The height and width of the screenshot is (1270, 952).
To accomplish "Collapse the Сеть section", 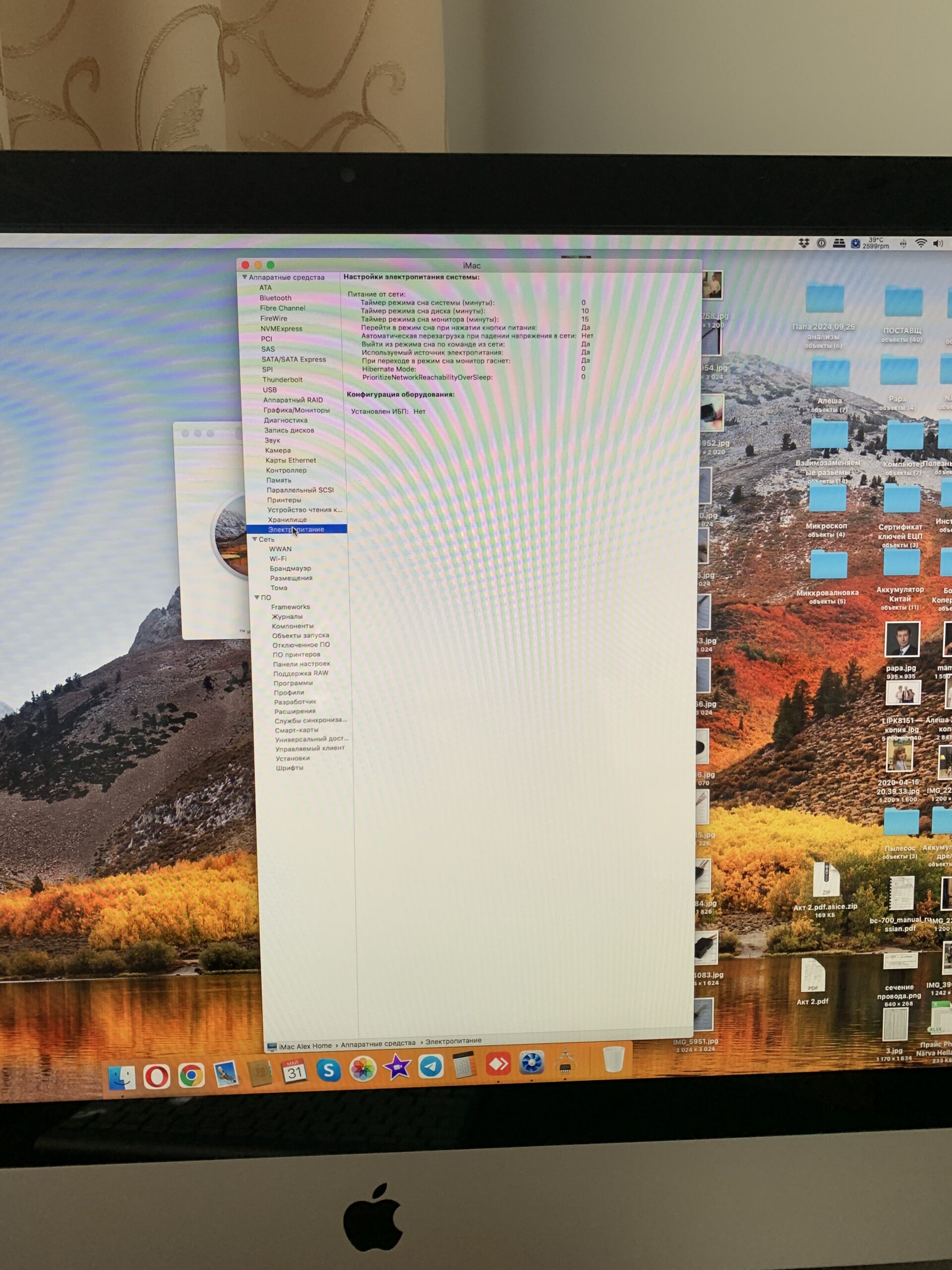I will [254, 539].
